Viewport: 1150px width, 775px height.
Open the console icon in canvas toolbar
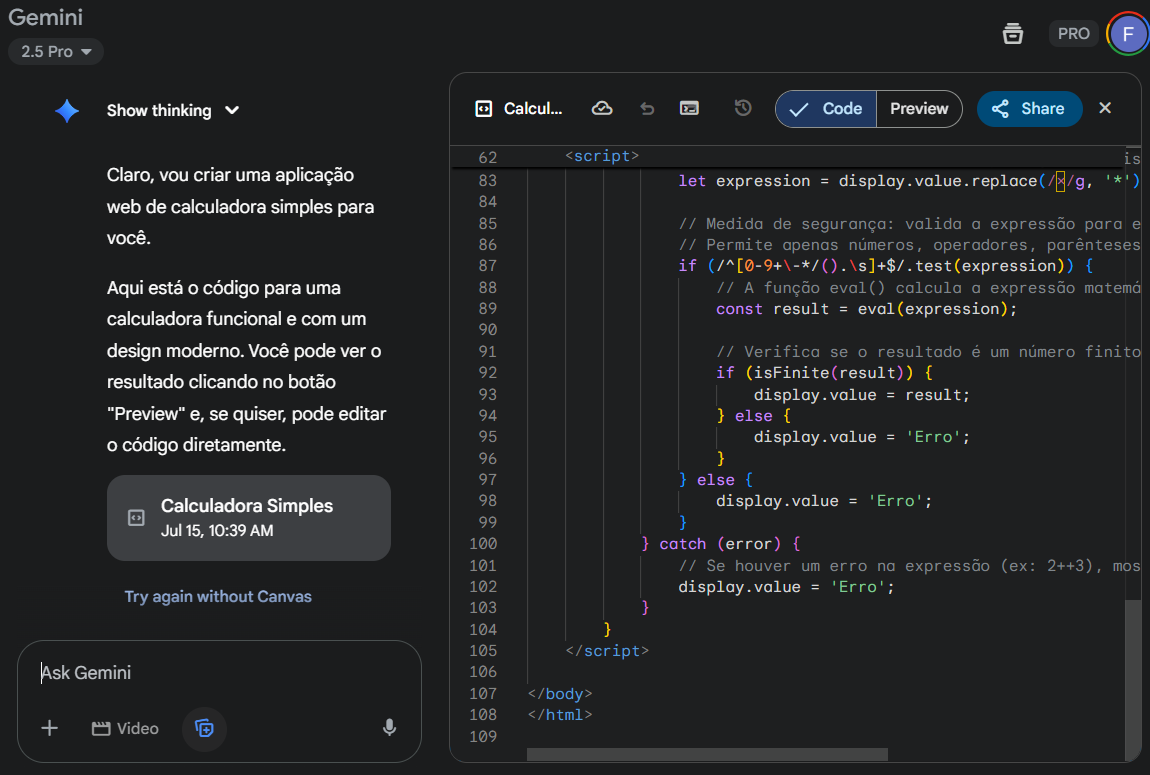click(689, 109)
